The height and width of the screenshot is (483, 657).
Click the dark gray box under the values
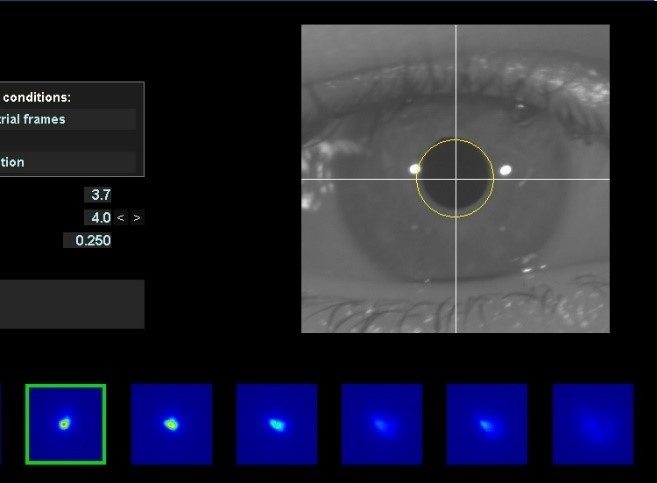72,304
